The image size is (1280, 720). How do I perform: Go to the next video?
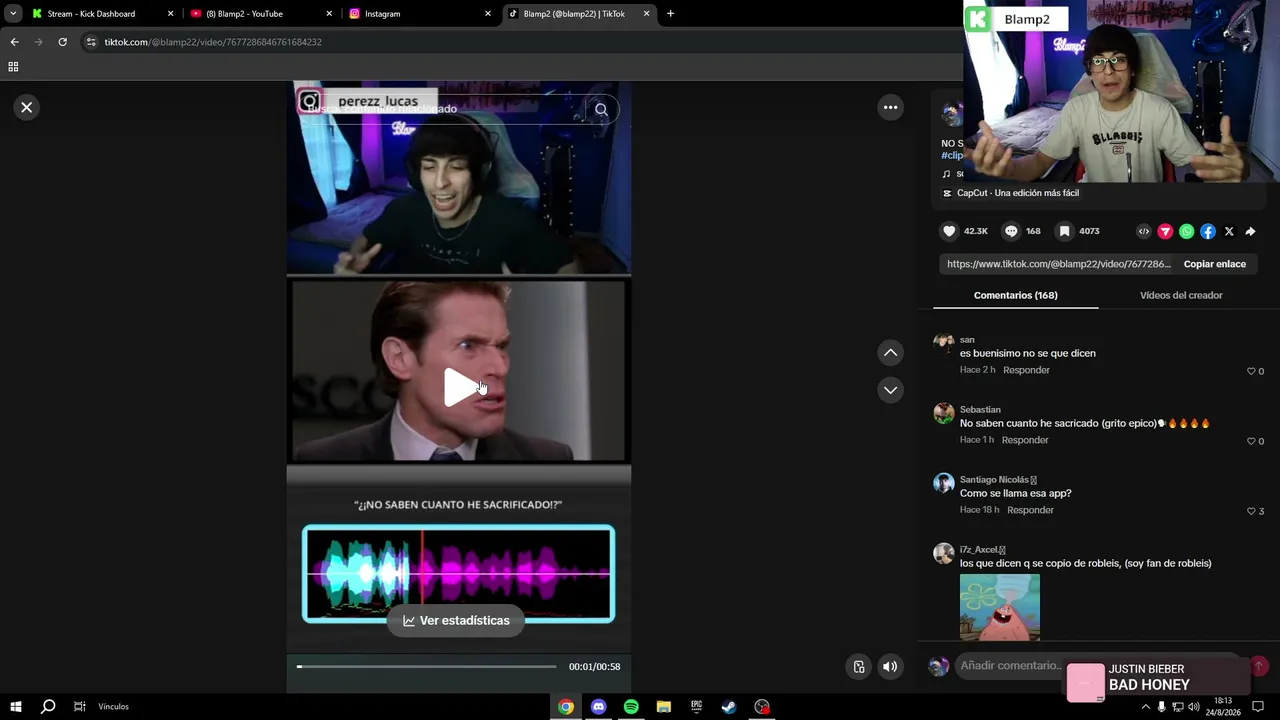890,390
